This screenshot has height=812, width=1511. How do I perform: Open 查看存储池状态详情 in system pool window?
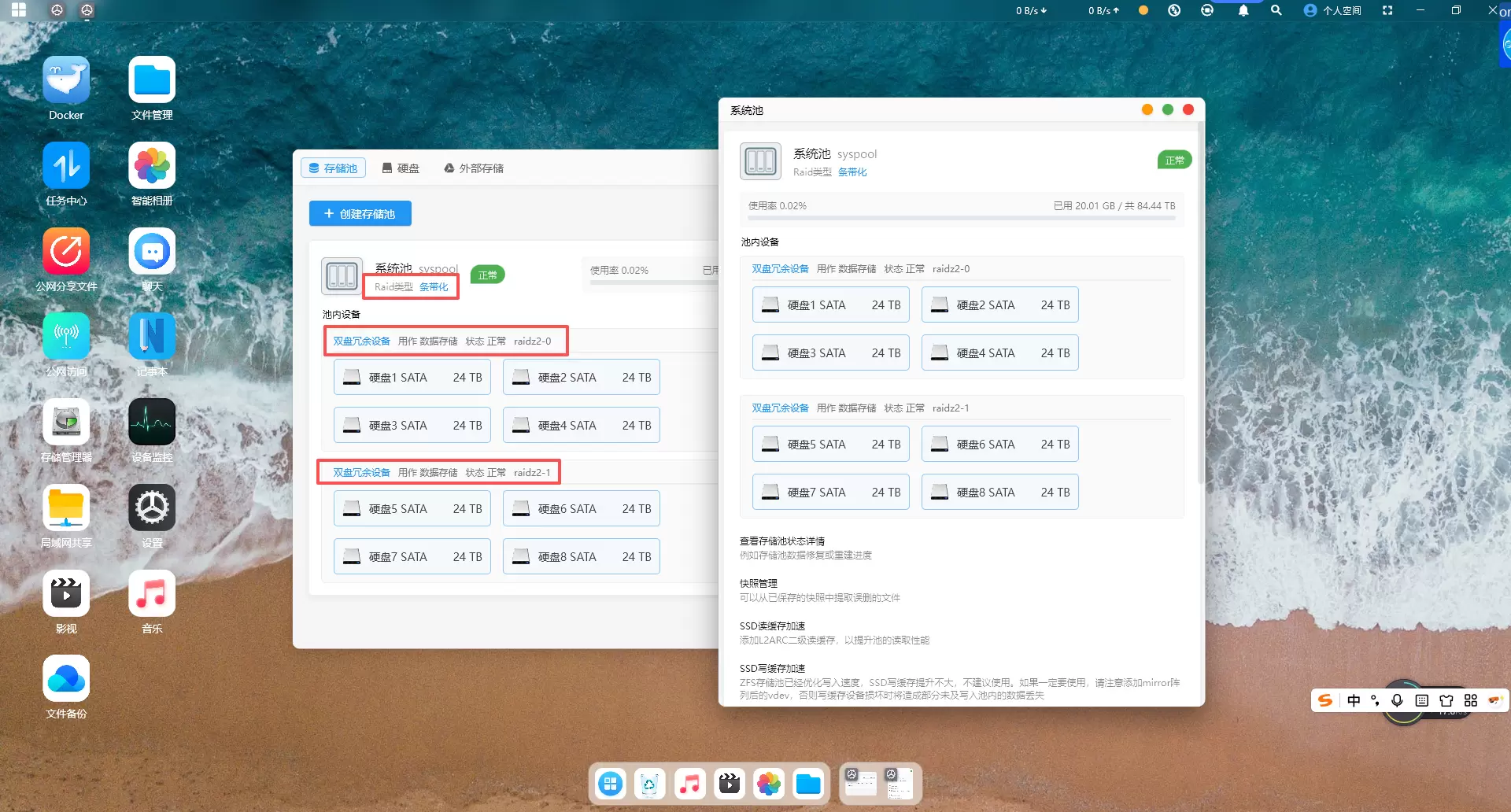coord(782,541)
